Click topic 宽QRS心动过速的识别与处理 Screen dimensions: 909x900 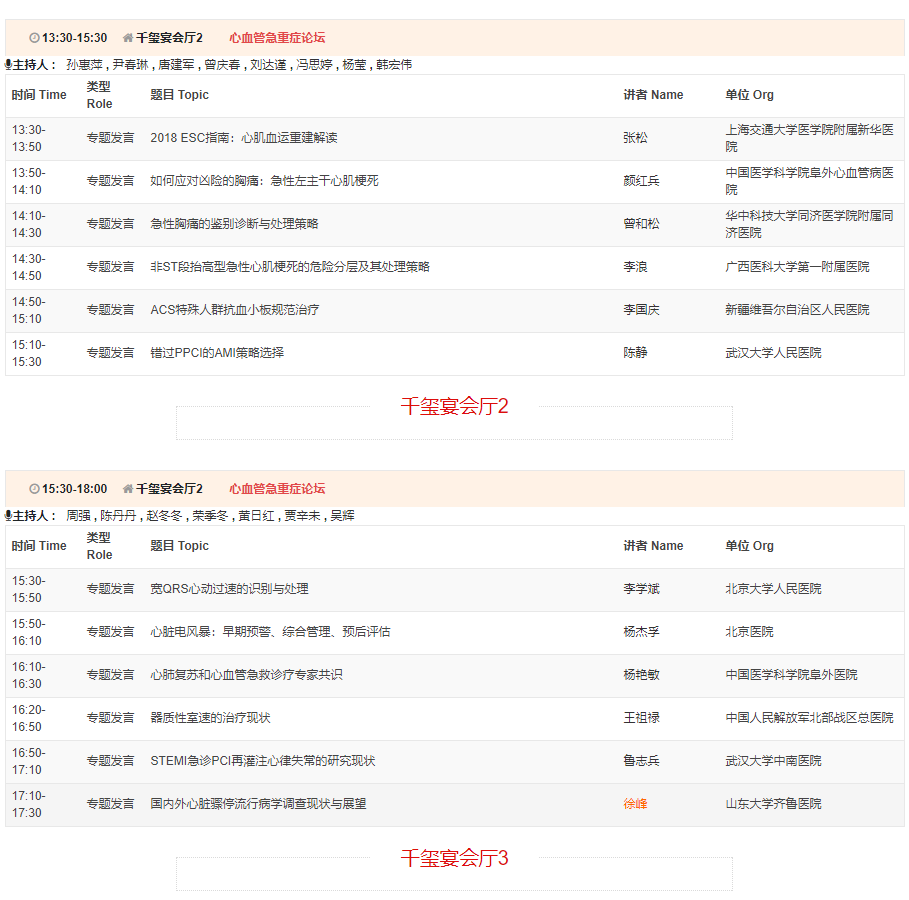[x=230, y=589]
